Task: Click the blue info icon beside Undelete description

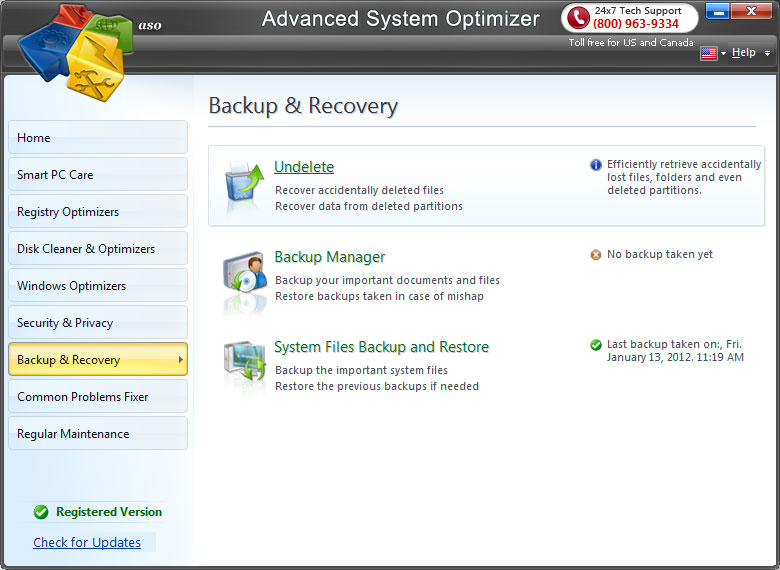Action: coord(595,165)
